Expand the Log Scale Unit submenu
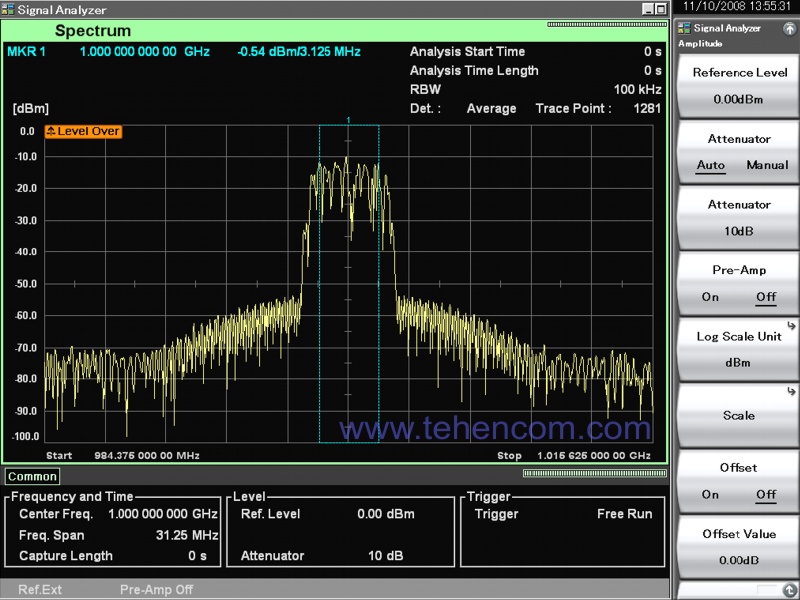 click(x=738, y=349)
